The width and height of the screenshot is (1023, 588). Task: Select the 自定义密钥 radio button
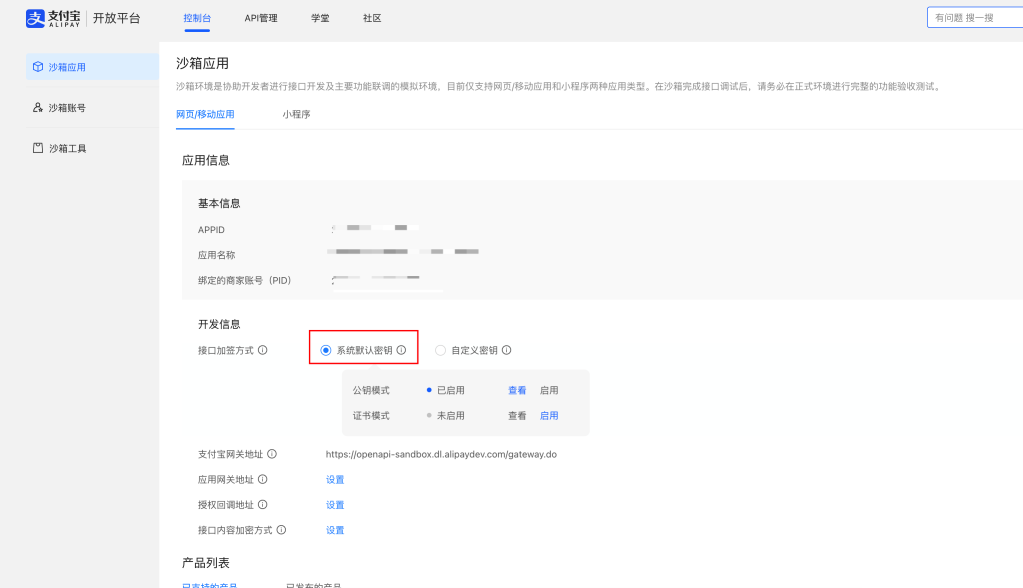point(440,350)
